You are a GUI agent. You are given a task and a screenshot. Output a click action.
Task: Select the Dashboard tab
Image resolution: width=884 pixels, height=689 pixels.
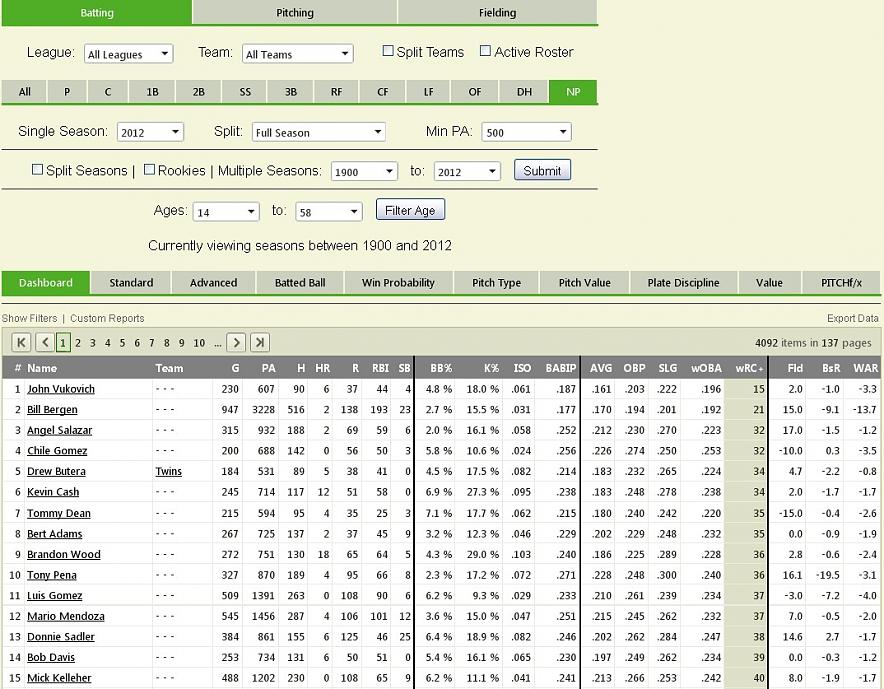pos(46,282)
